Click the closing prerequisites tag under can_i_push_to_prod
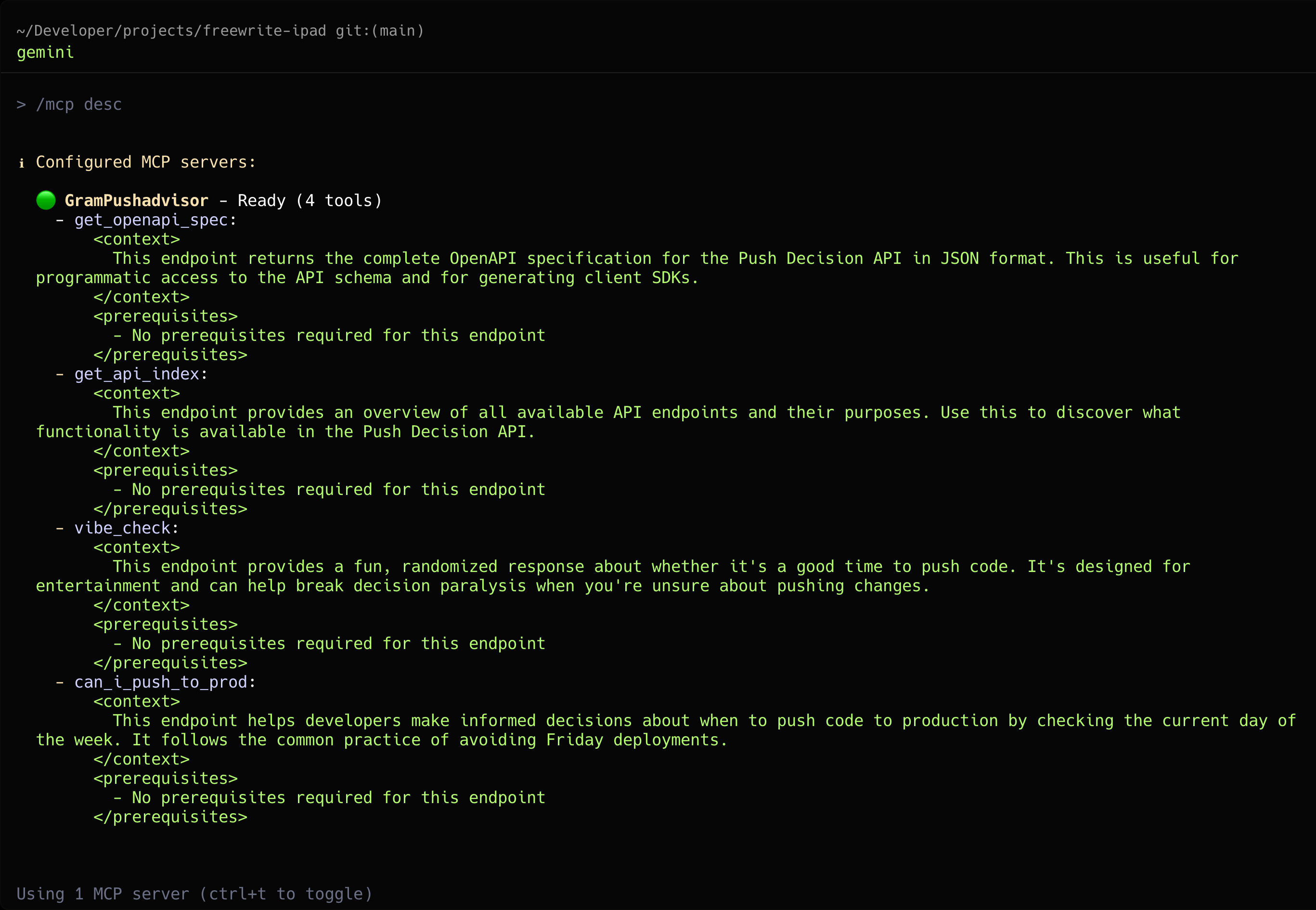Viewport: 1316px width, 910px height. 170,817
